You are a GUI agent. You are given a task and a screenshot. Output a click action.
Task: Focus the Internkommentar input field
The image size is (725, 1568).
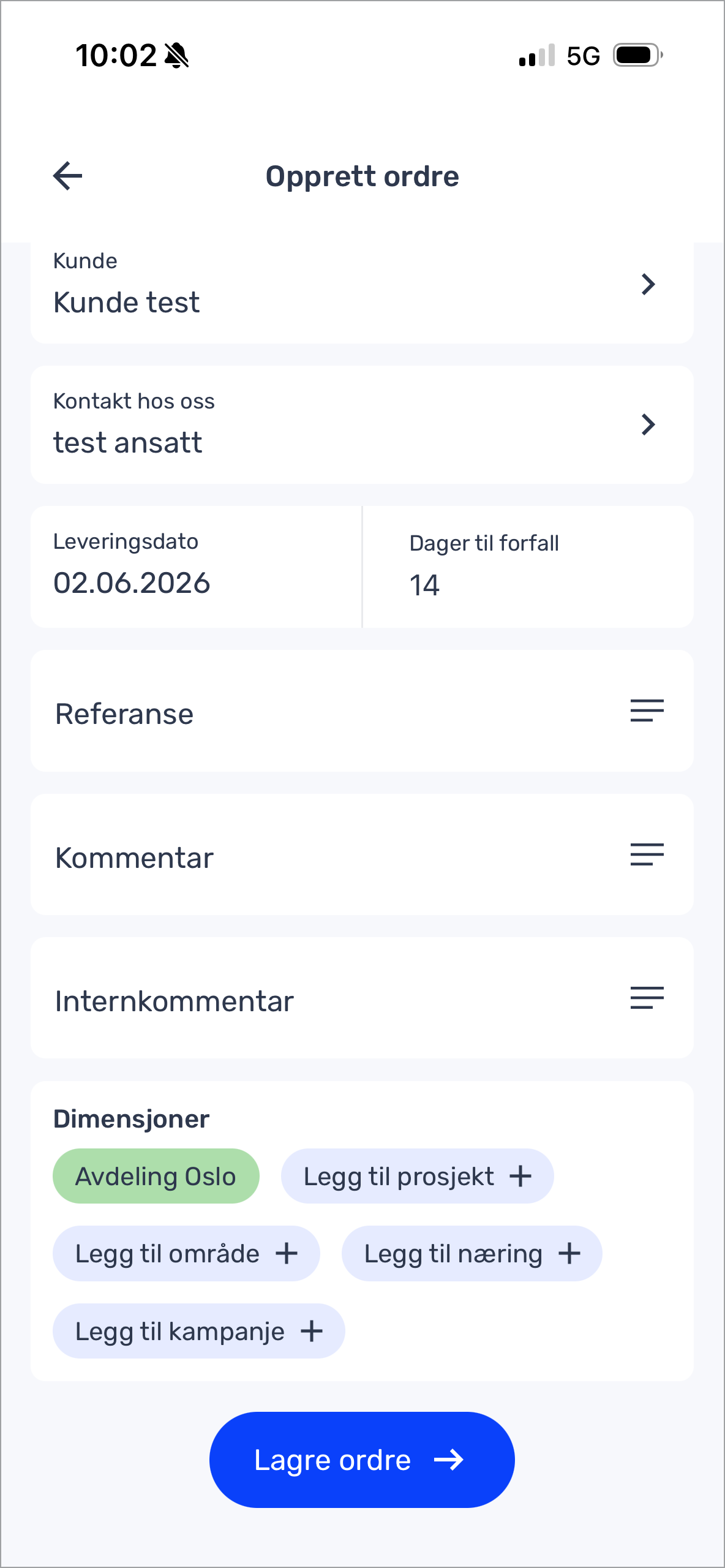pos(362,998)
